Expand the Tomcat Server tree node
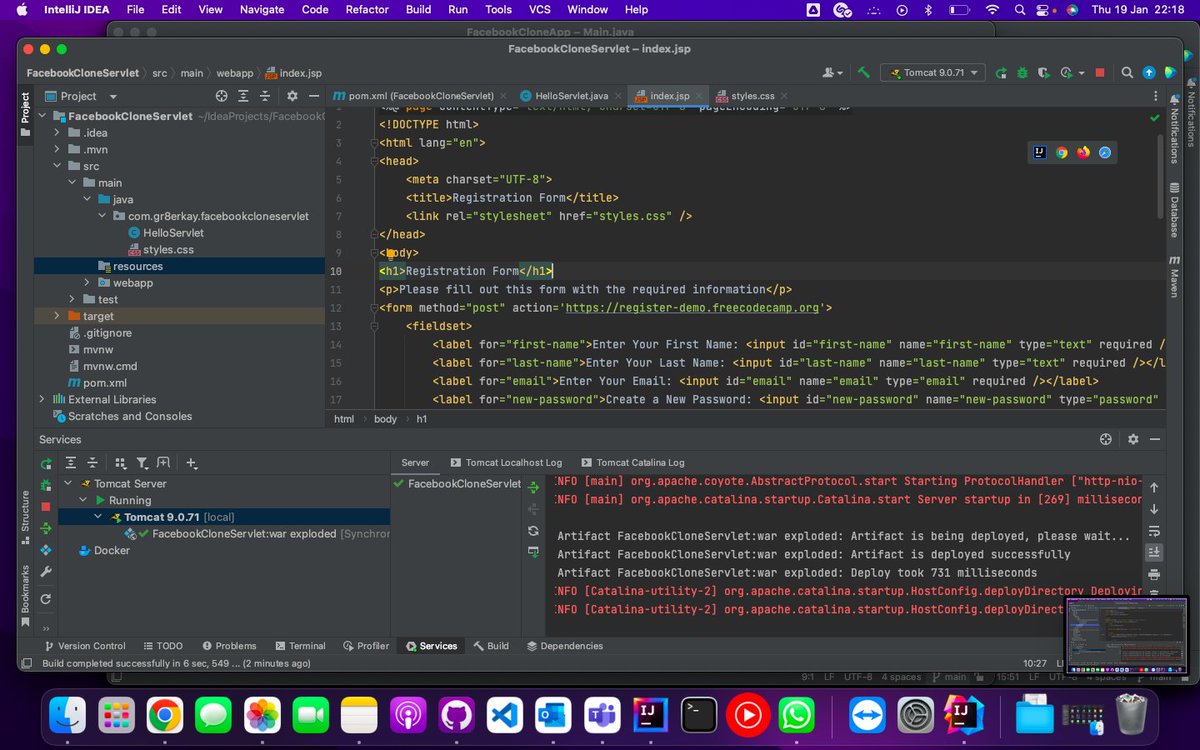Image resolution: width=1200 pixels, height=750 pixels. 67,483
